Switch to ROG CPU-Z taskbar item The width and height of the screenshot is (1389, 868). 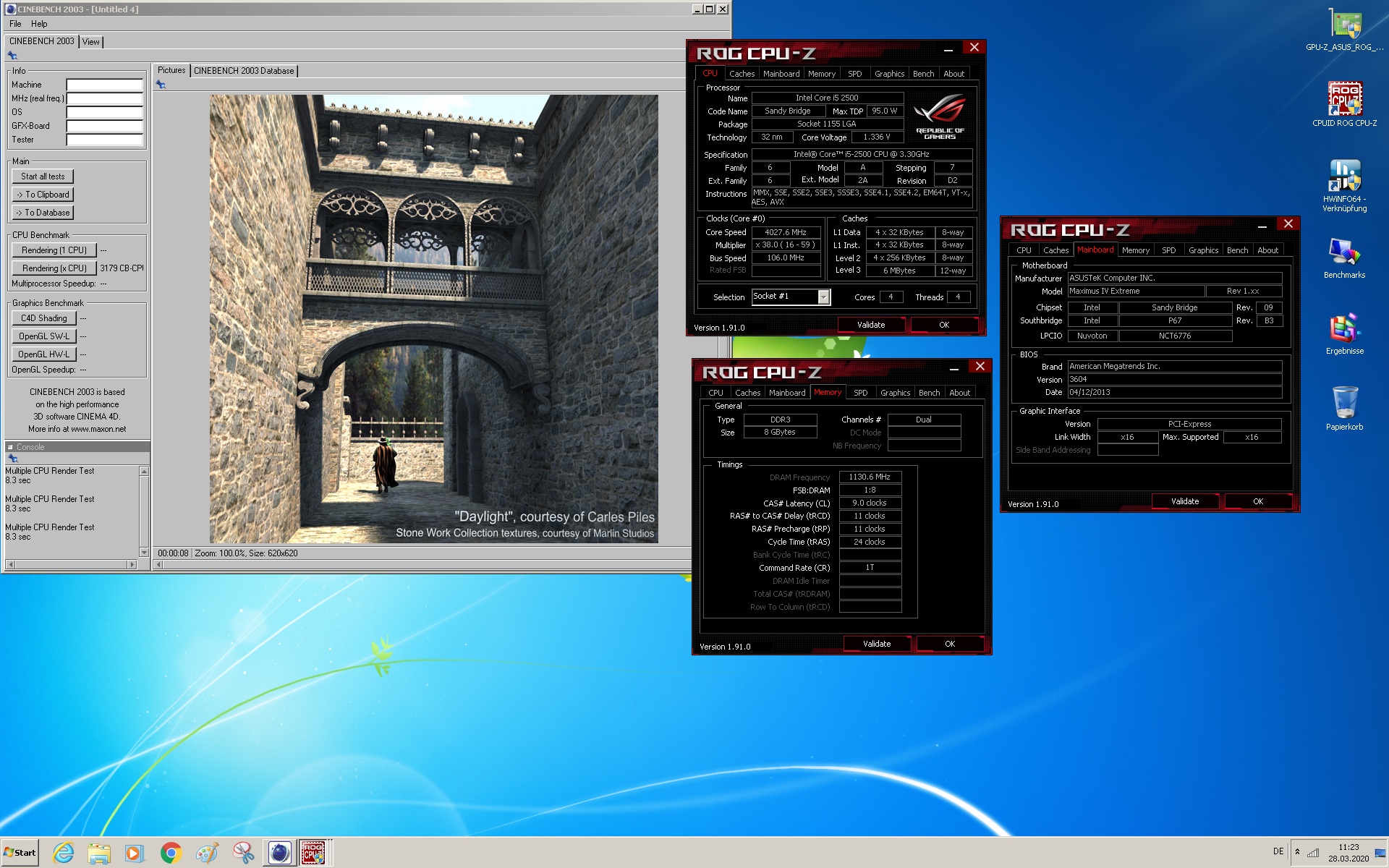[313, 853]
